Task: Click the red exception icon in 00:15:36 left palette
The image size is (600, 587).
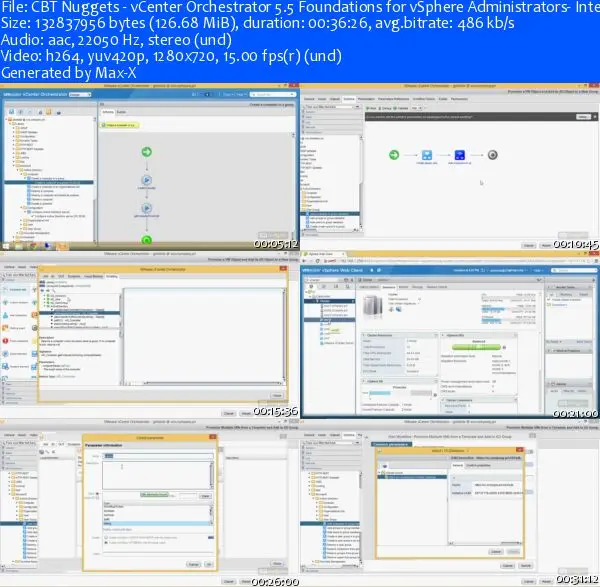Action: click(x=5, y=341)
